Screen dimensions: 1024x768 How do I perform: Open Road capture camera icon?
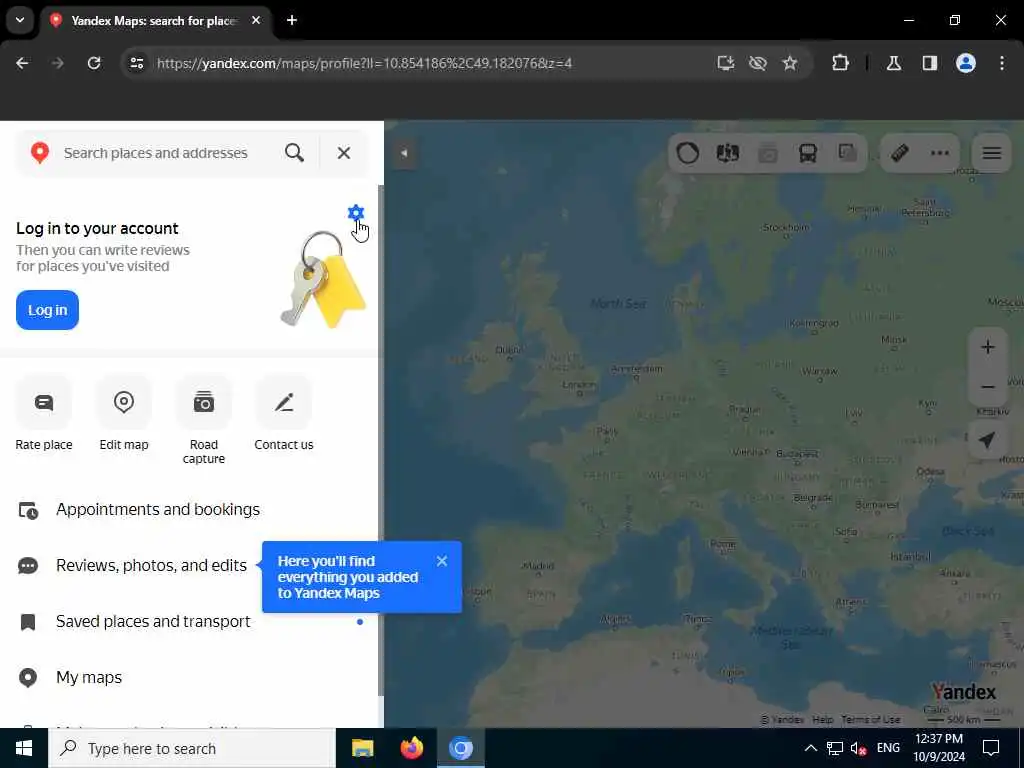[204, 402]
